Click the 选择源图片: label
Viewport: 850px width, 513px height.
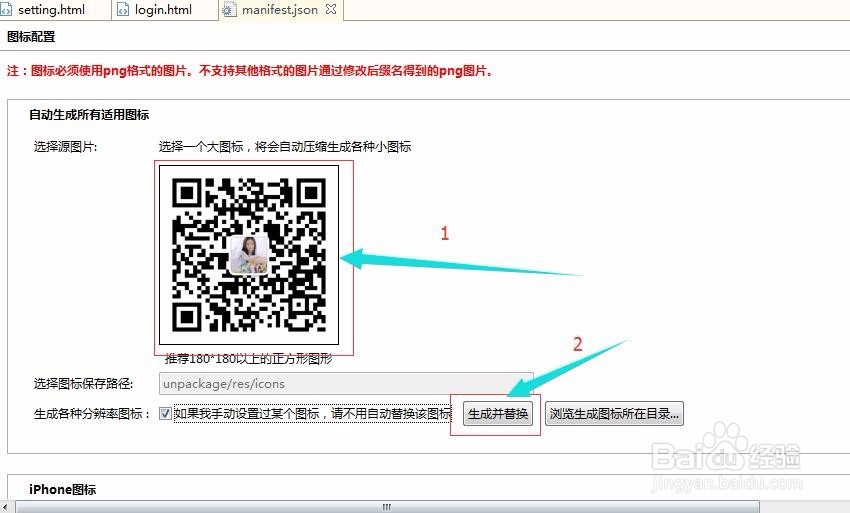pos(66,146)
